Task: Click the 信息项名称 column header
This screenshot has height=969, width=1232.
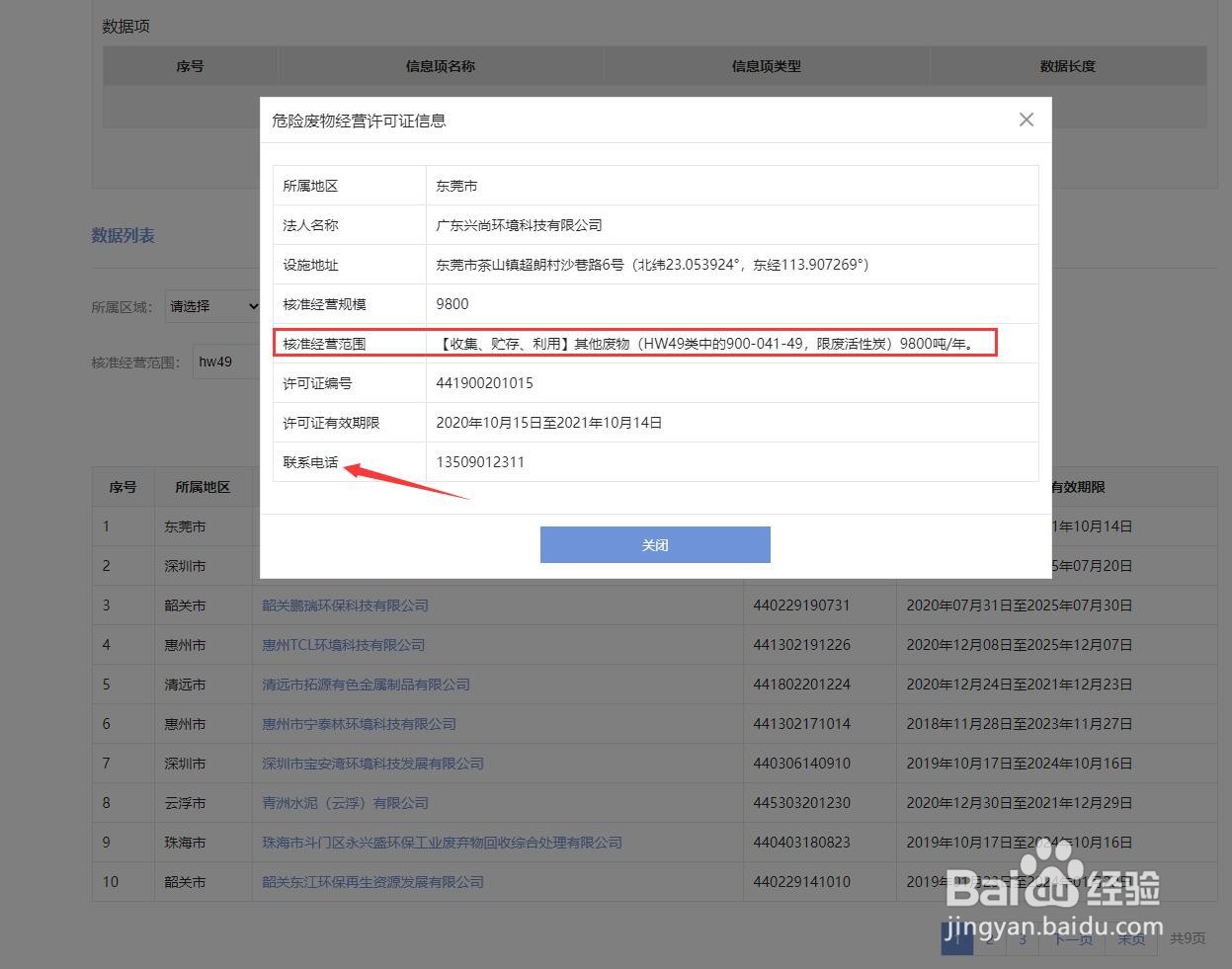Action: coord(441,66)
